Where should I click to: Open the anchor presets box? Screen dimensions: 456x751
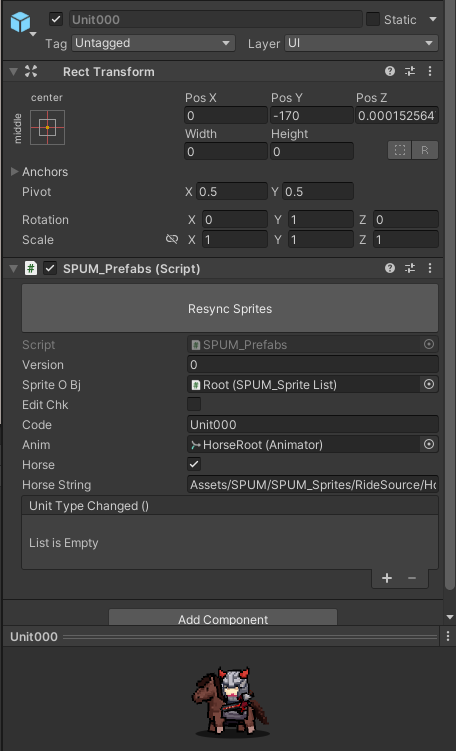point(47,127)
